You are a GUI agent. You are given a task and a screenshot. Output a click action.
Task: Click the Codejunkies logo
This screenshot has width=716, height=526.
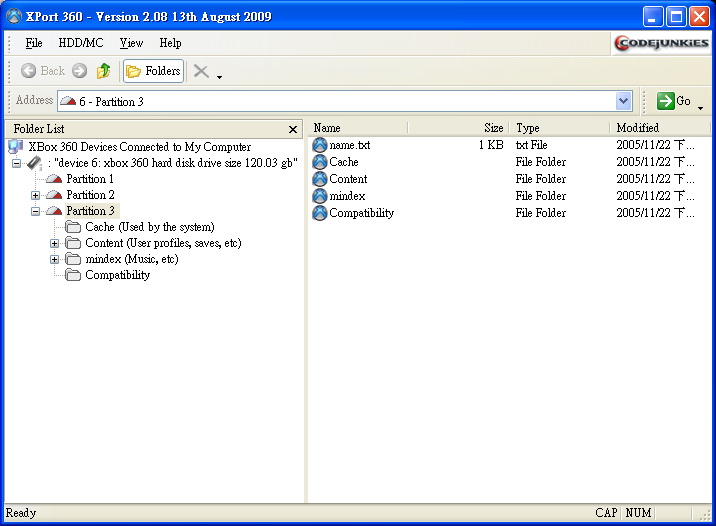click(661, 43)
